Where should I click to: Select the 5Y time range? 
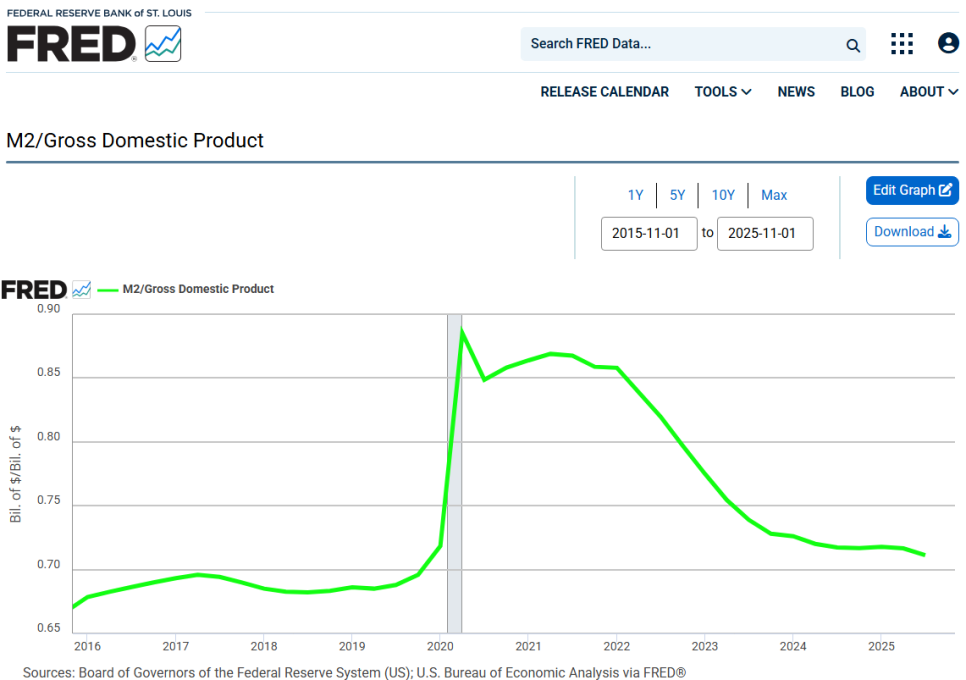(x=678, y=195)
